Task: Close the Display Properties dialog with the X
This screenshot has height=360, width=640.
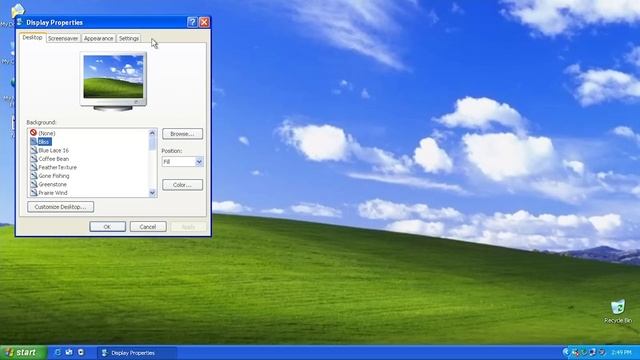Action: pos(204,22)
